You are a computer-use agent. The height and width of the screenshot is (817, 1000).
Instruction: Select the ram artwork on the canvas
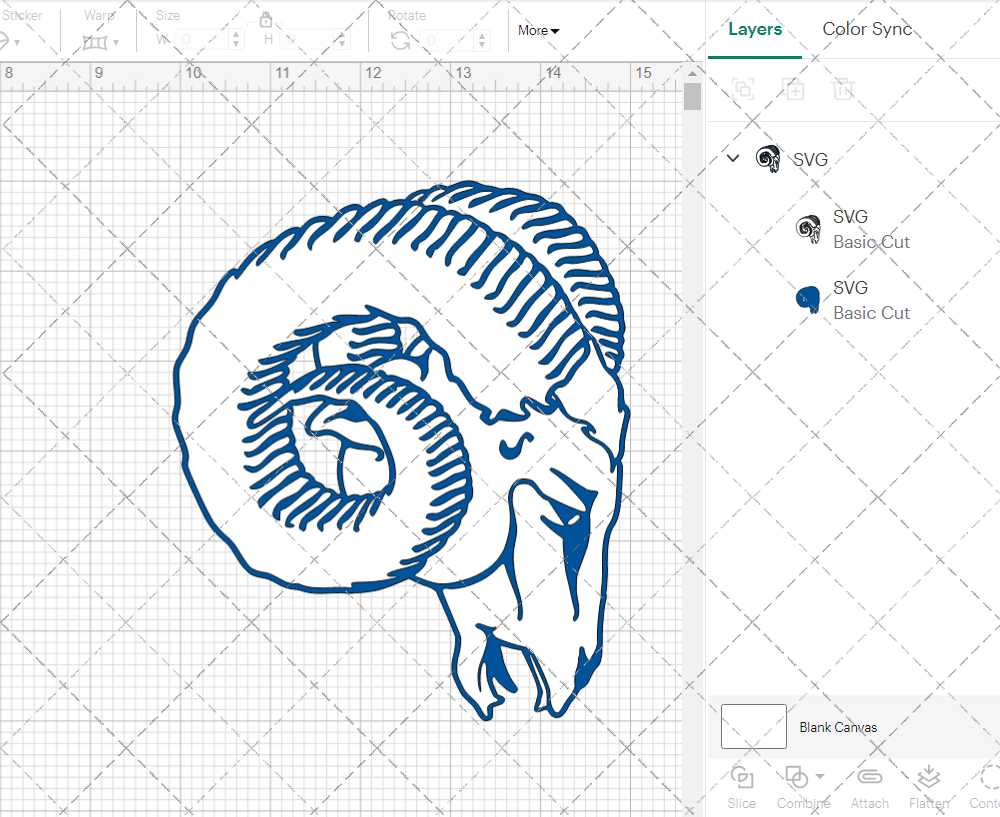(401, 450)
